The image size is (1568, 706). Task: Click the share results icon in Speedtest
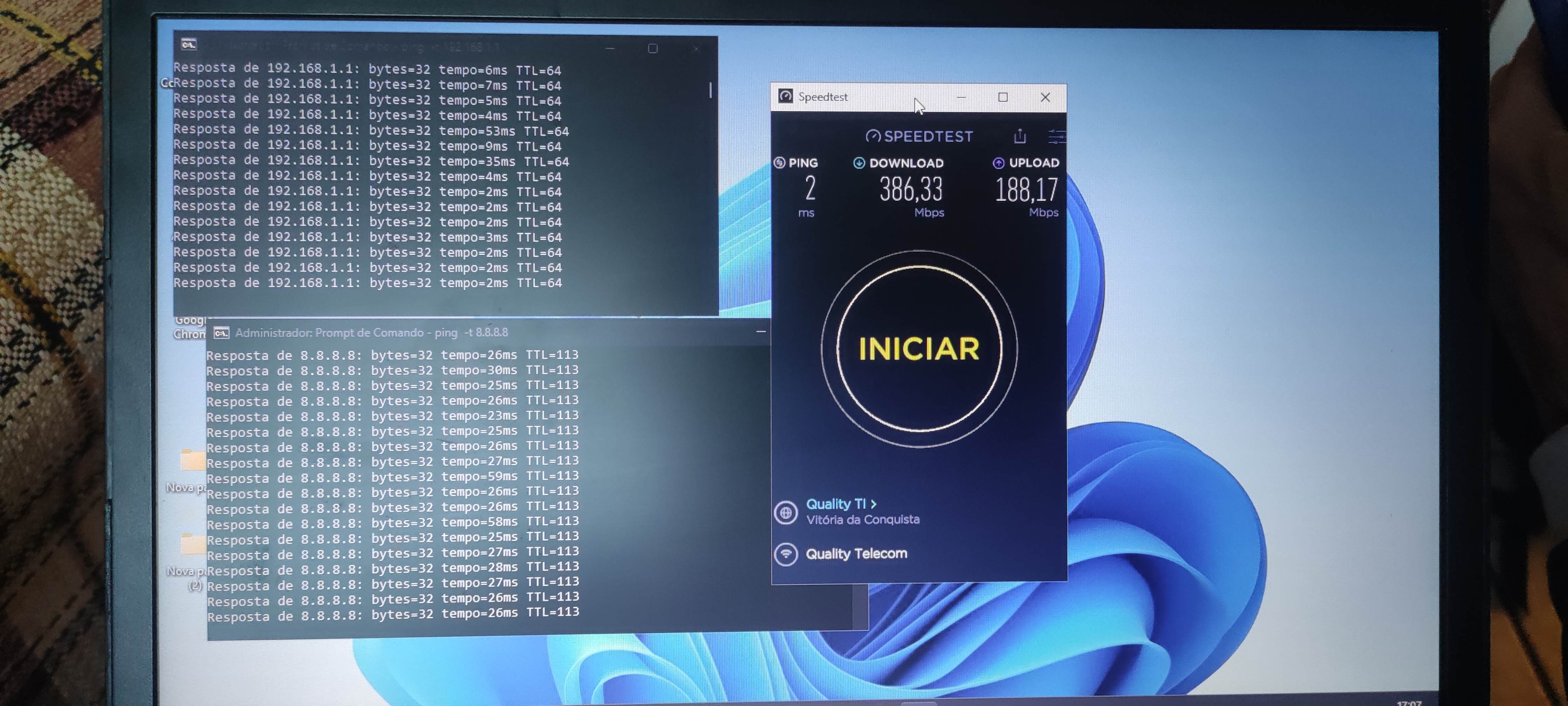[x=1020, y=136]
